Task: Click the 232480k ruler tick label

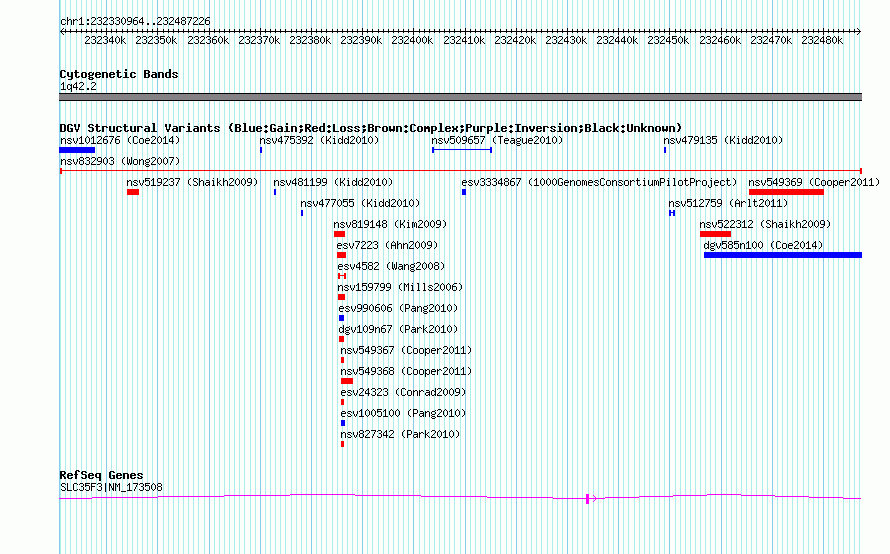Action: (x=822, y=40)
